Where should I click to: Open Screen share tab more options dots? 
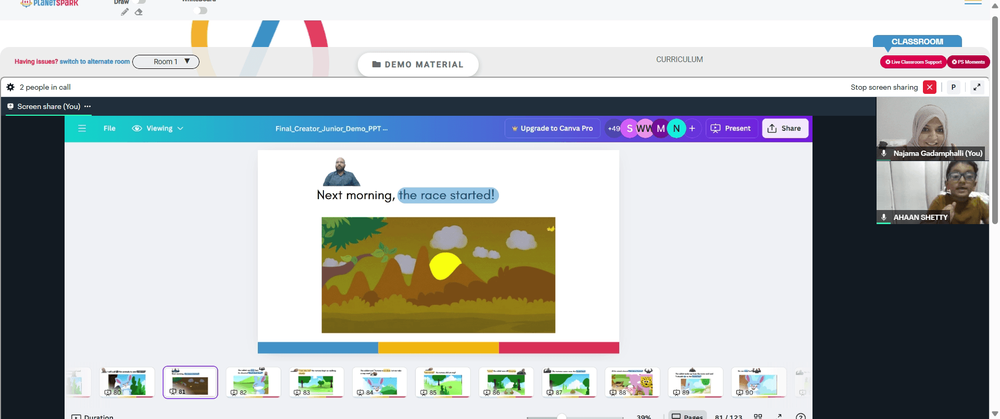point(87,107)
